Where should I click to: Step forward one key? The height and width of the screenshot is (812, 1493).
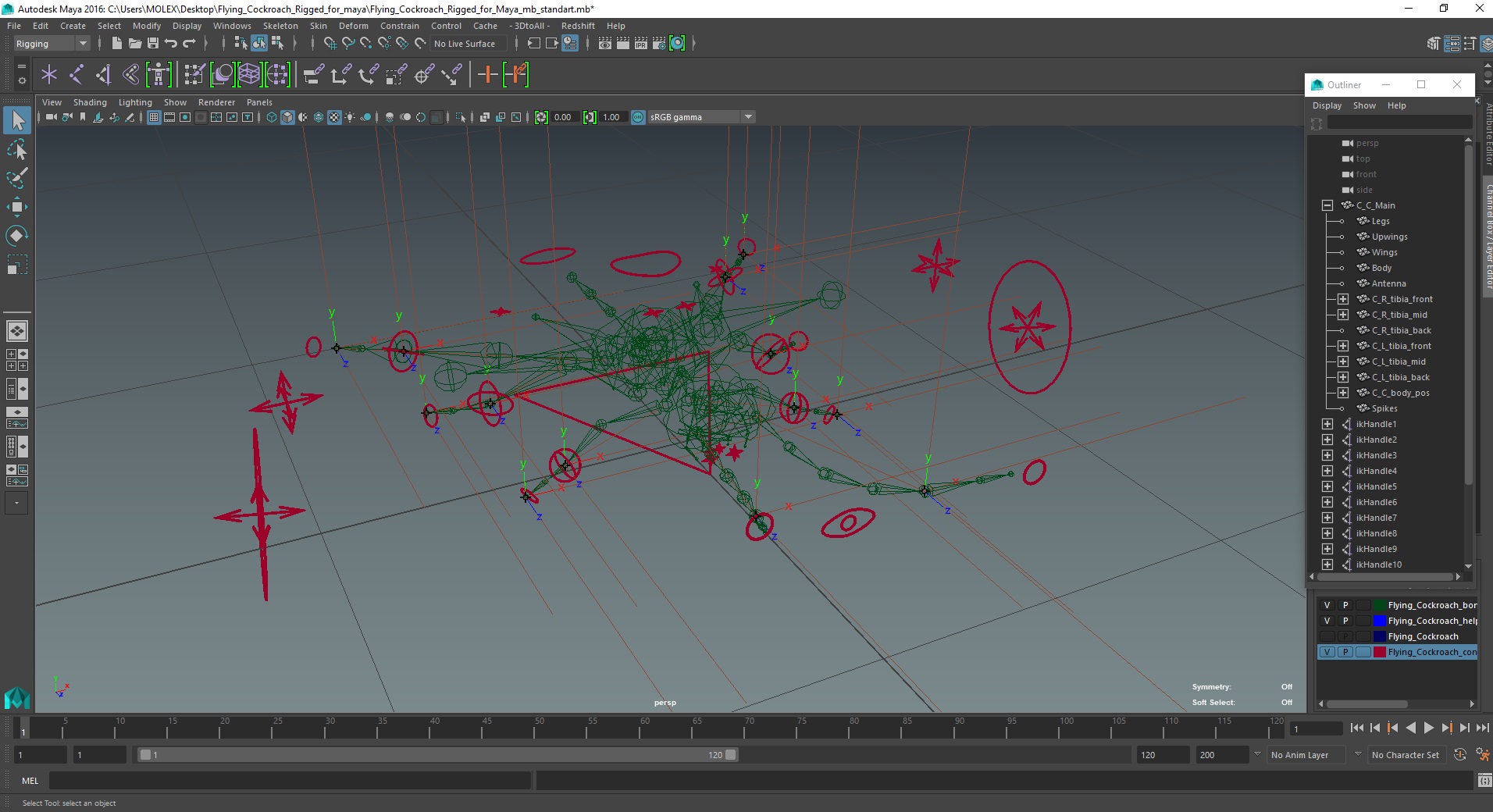1446,728
